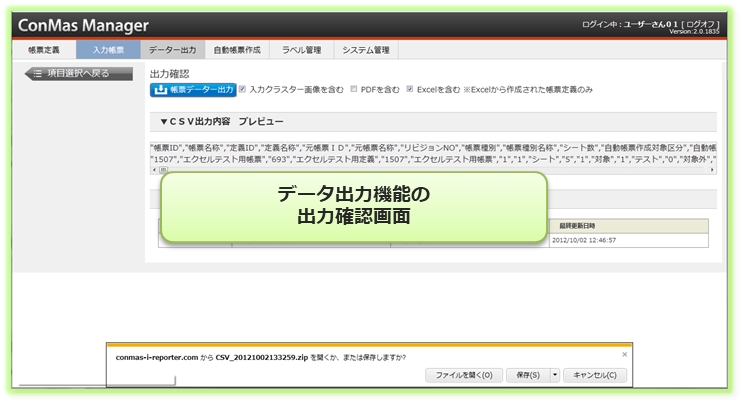
Task: Switch to the 入力帳票 tab
Action: click(108, 49)
